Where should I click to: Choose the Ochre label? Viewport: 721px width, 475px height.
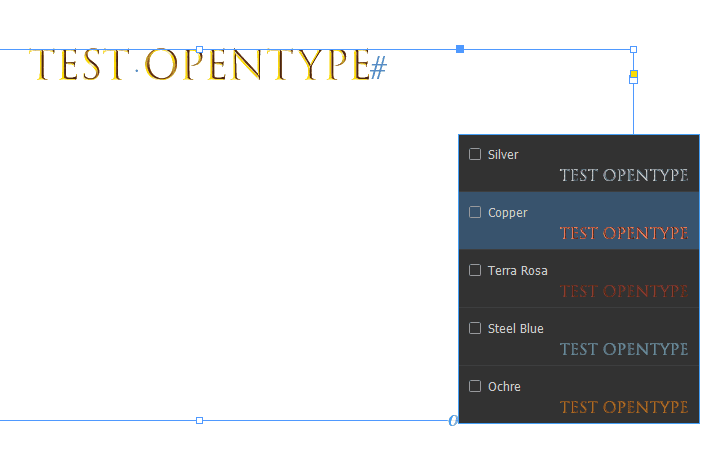coord(504,386)
